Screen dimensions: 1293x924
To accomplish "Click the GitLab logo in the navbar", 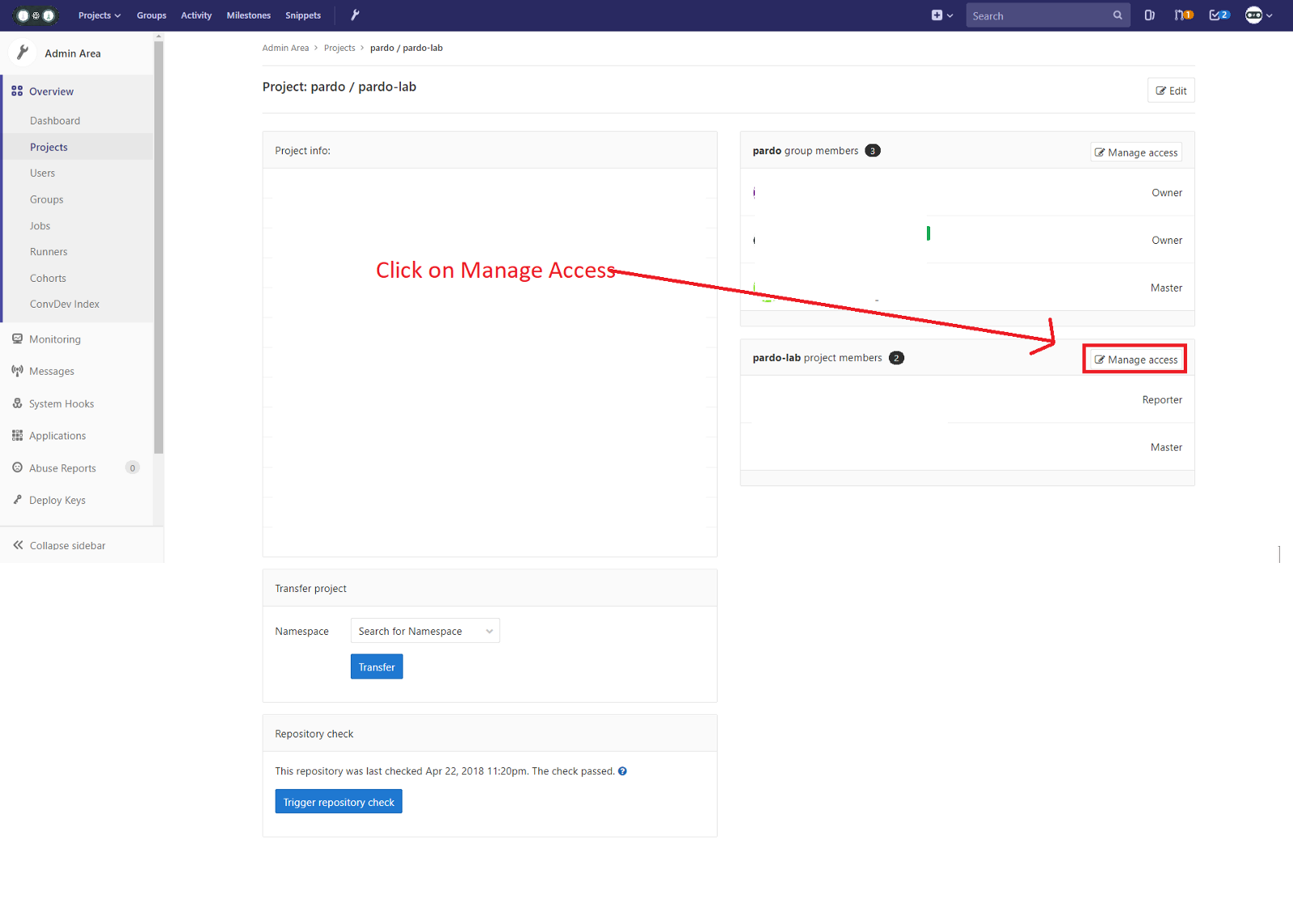I will tap(36, 15).
